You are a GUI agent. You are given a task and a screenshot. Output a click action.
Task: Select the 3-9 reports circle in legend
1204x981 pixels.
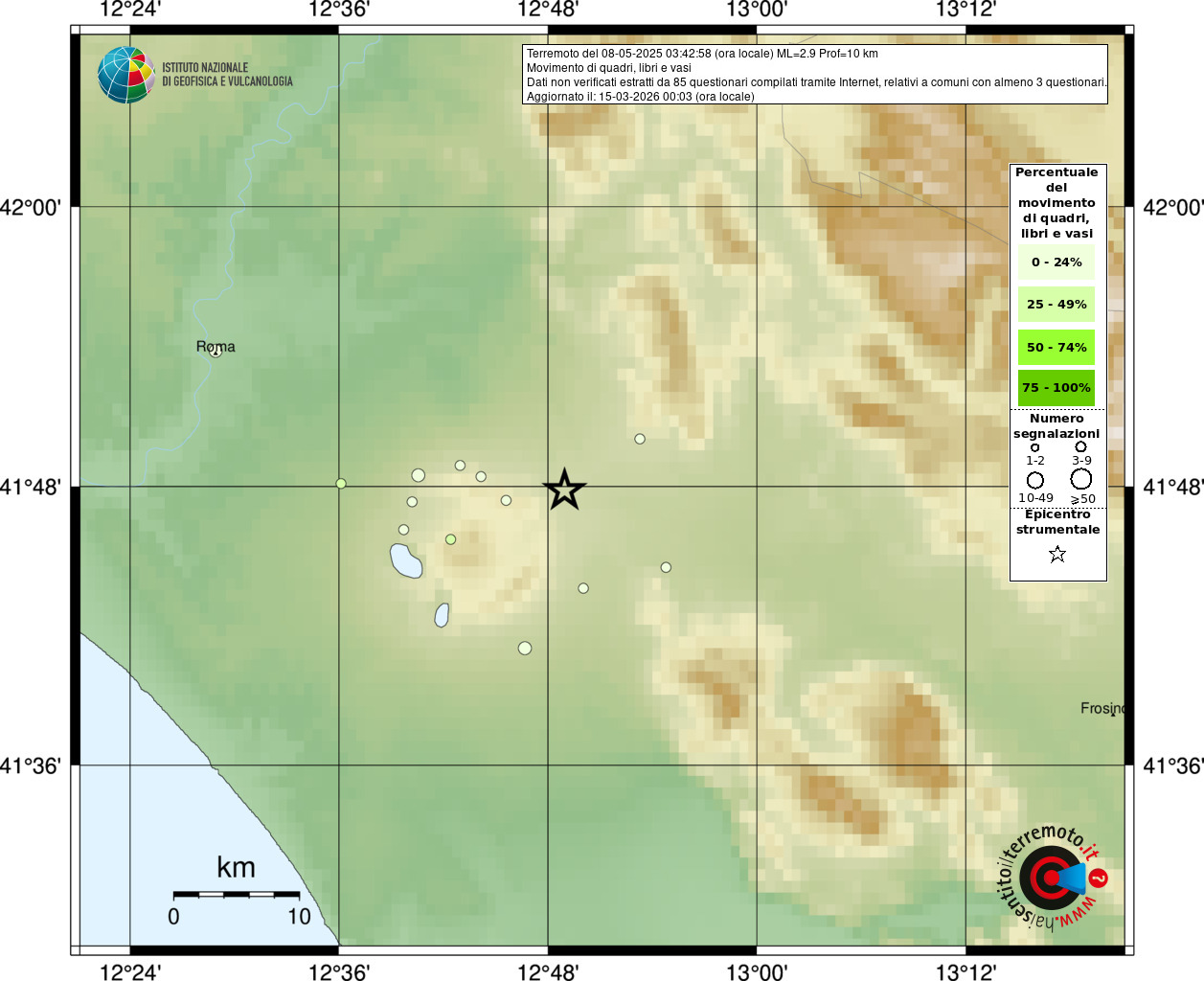1080,446
